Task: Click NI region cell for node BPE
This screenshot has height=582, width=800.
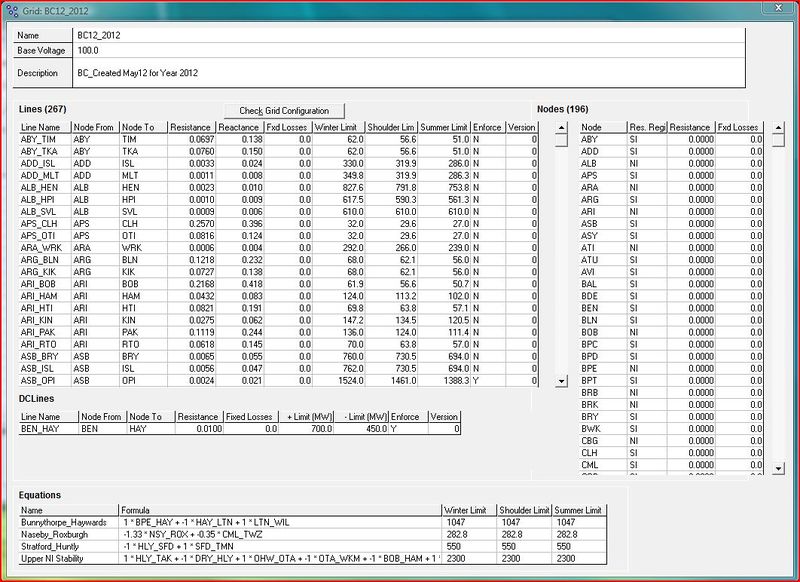Action: point(647,369)
